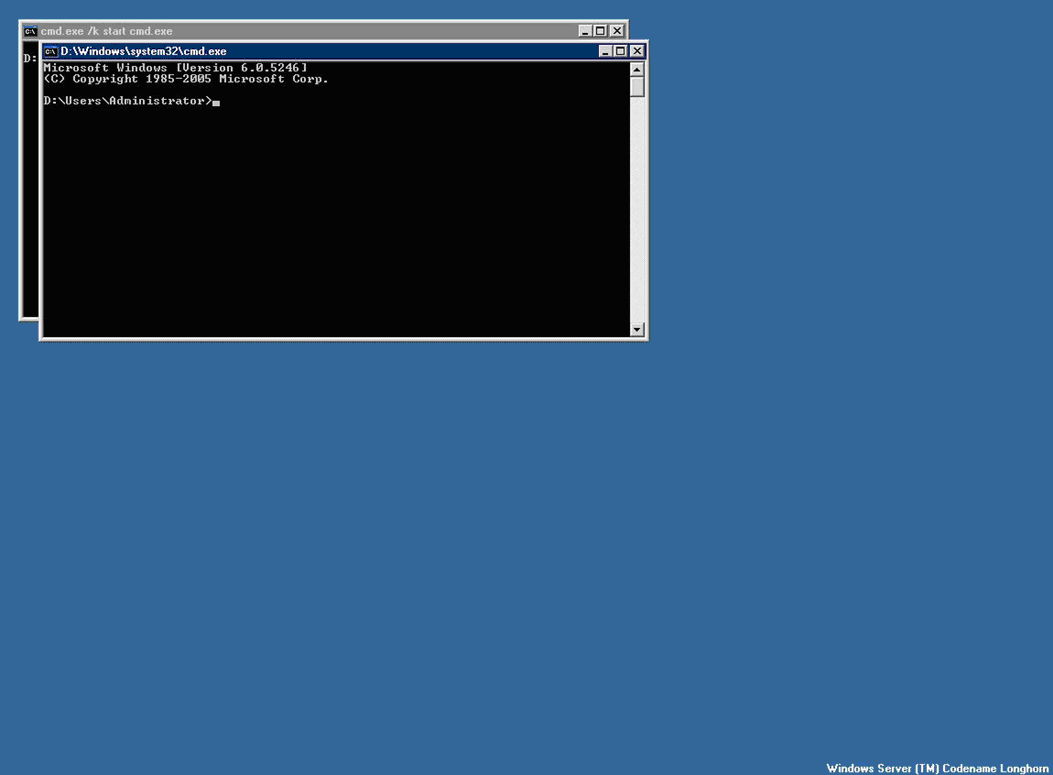Open system menu icon of background cmd.exe /k window
1053x775 pixels.
click(x=30, y=31)
